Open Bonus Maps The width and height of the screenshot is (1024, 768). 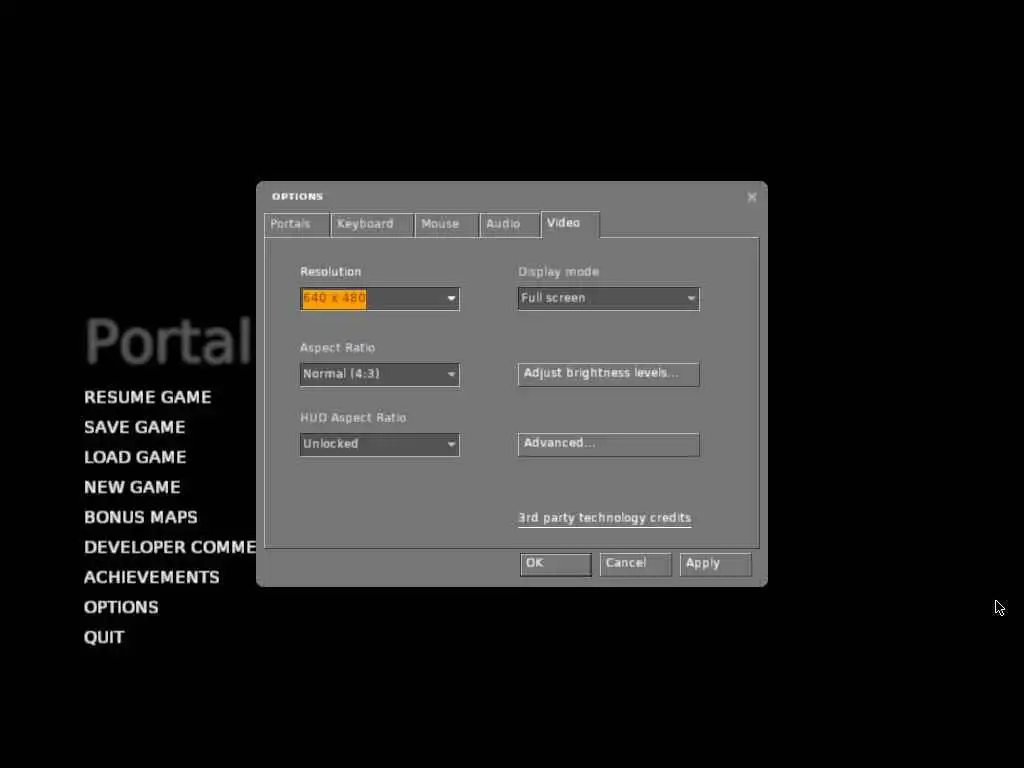tap(140, 517)
